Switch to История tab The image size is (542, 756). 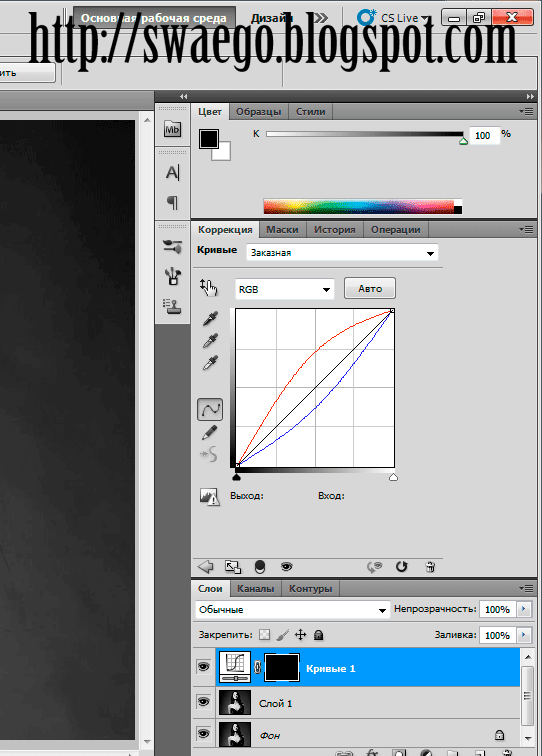tap(335, 230)
